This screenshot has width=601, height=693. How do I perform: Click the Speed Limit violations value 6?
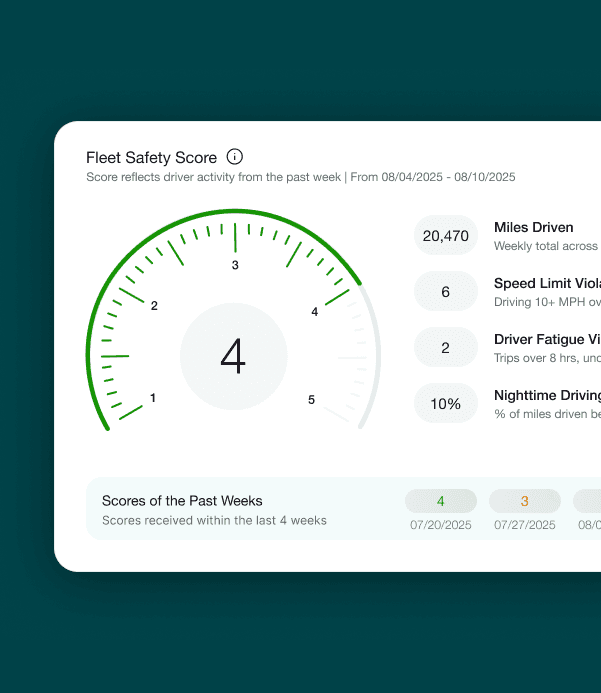coord(445,291)
